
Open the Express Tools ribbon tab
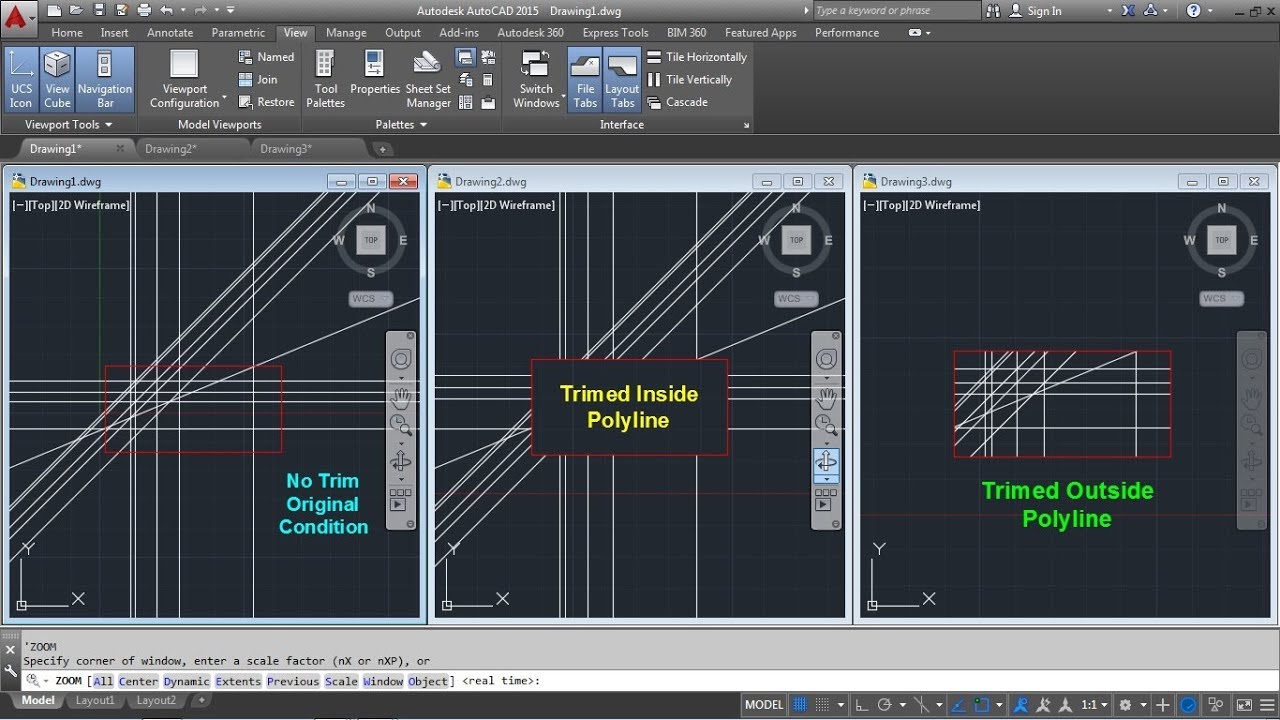[615, 33]
